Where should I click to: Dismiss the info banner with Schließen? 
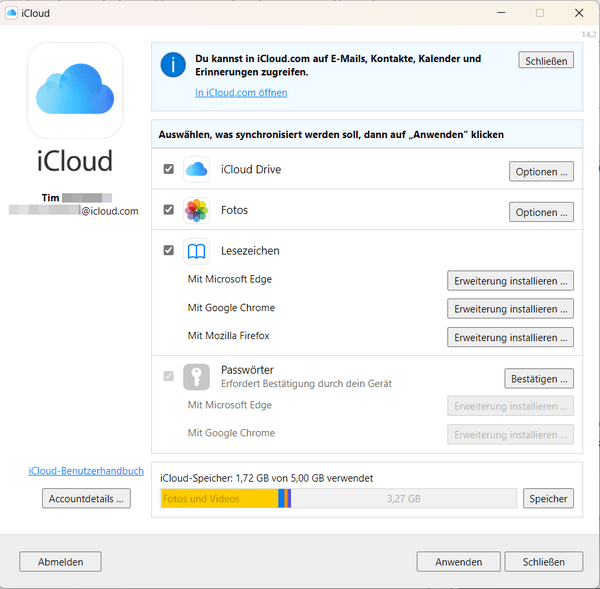[546, 60]
